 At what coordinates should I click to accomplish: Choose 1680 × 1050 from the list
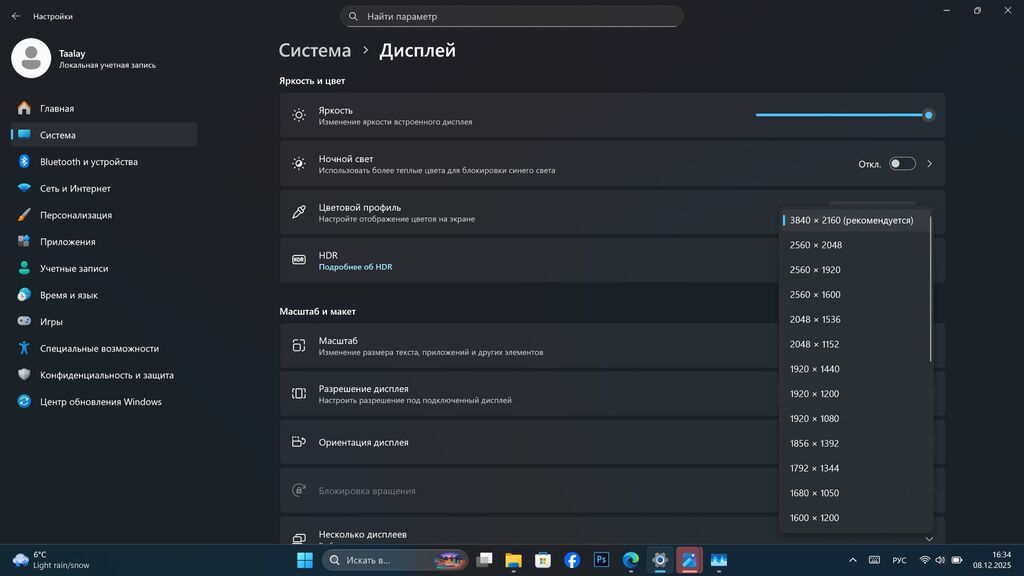coord(856,493)
